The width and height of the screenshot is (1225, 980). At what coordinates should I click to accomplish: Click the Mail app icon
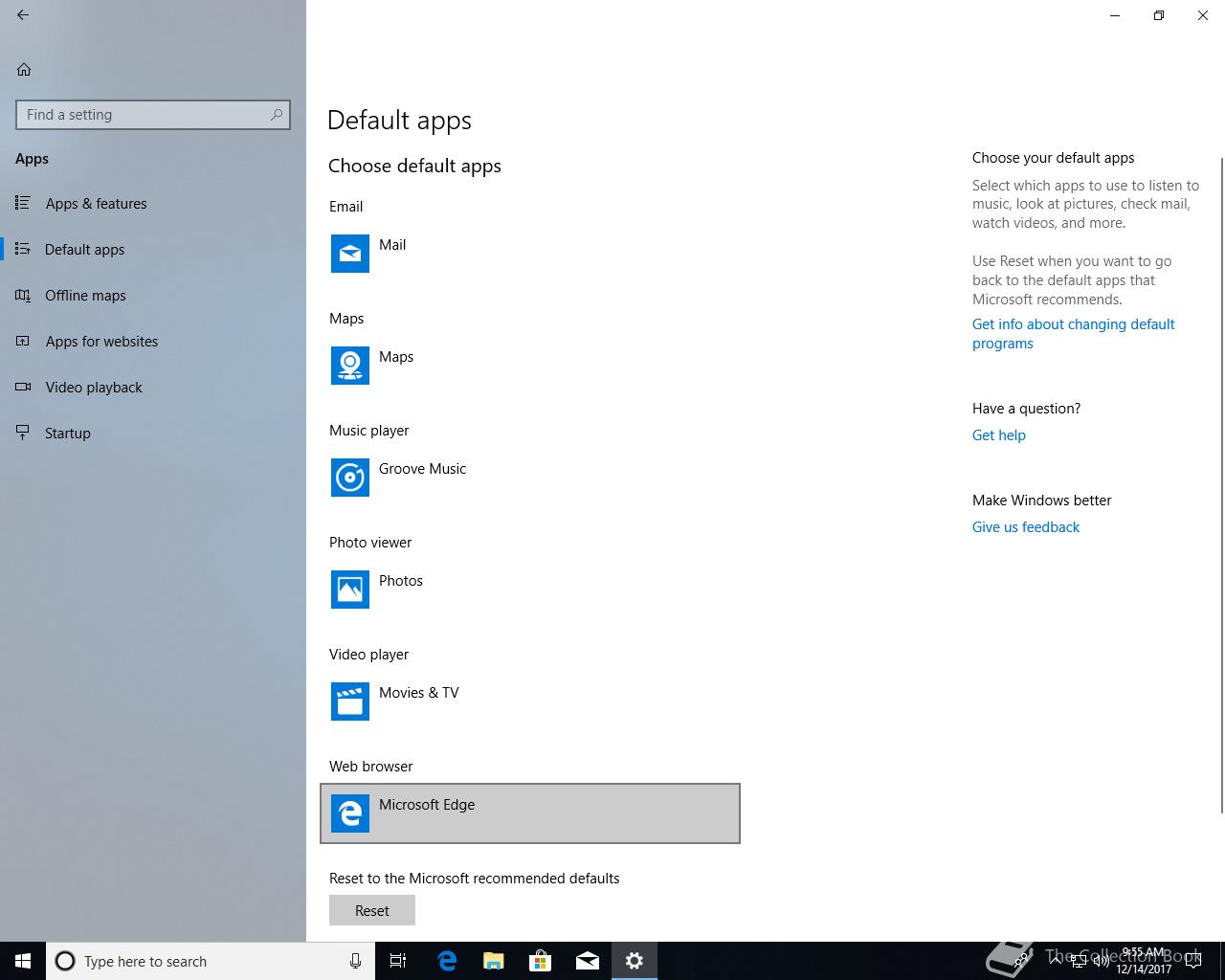[350, 254]
